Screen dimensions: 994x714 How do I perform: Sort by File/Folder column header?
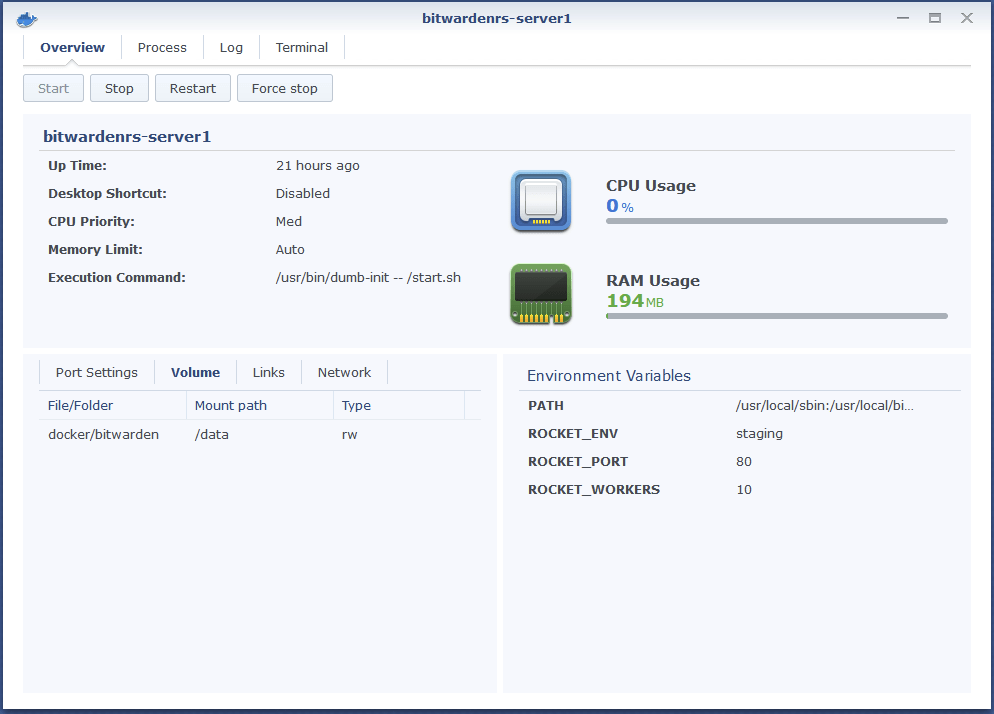(x=113, y=406)
